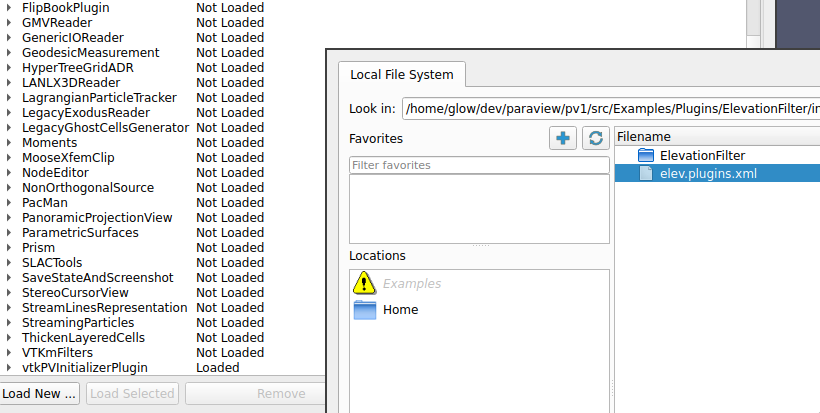Click the Load Selected button
The image size is (820, 413).
click(132, 394)
